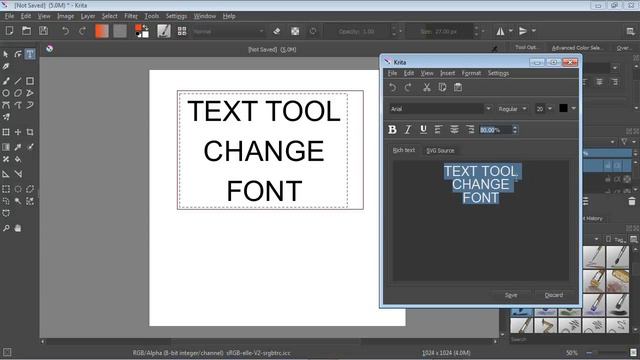The image size is (640, 360).
Task: Select the Move tool
Action: point(18,132)
